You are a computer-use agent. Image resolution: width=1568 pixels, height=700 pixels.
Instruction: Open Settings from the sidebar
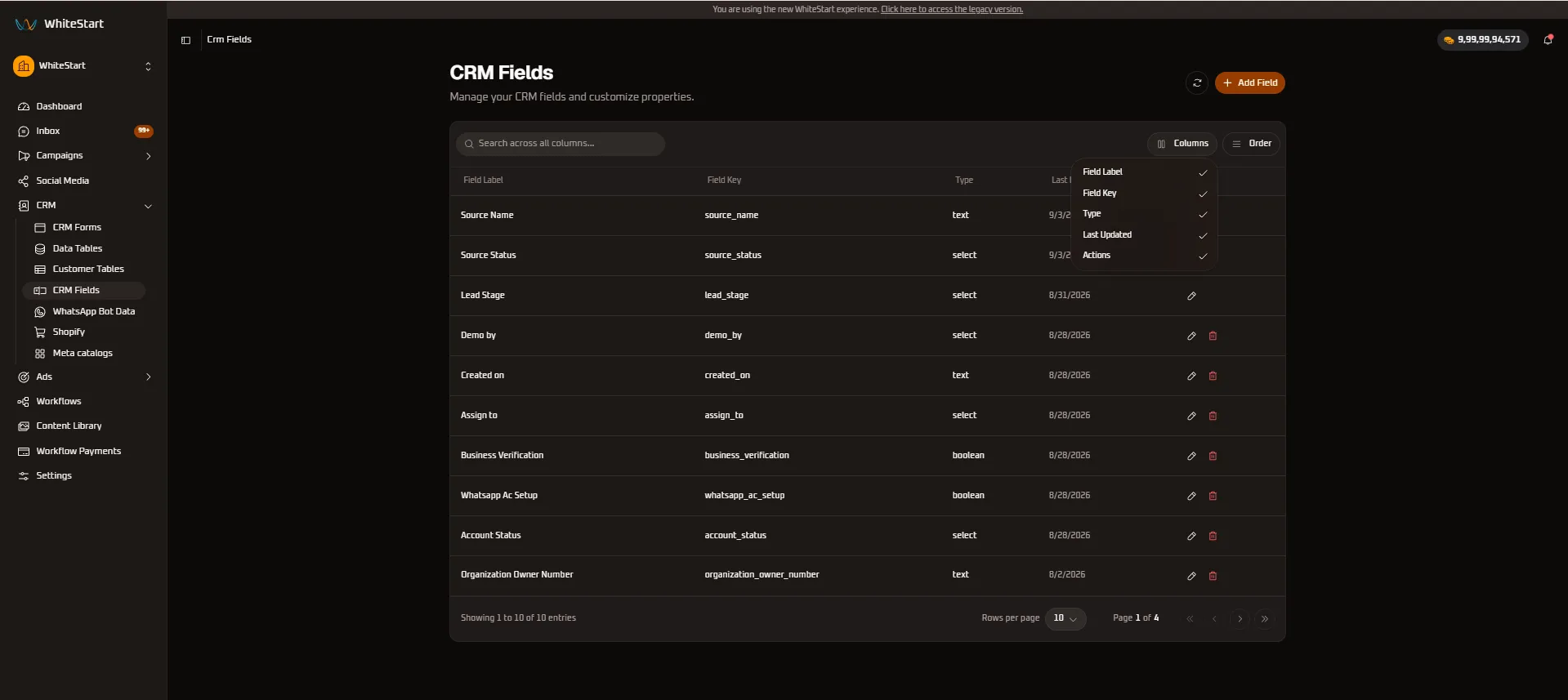click(83, 475)
